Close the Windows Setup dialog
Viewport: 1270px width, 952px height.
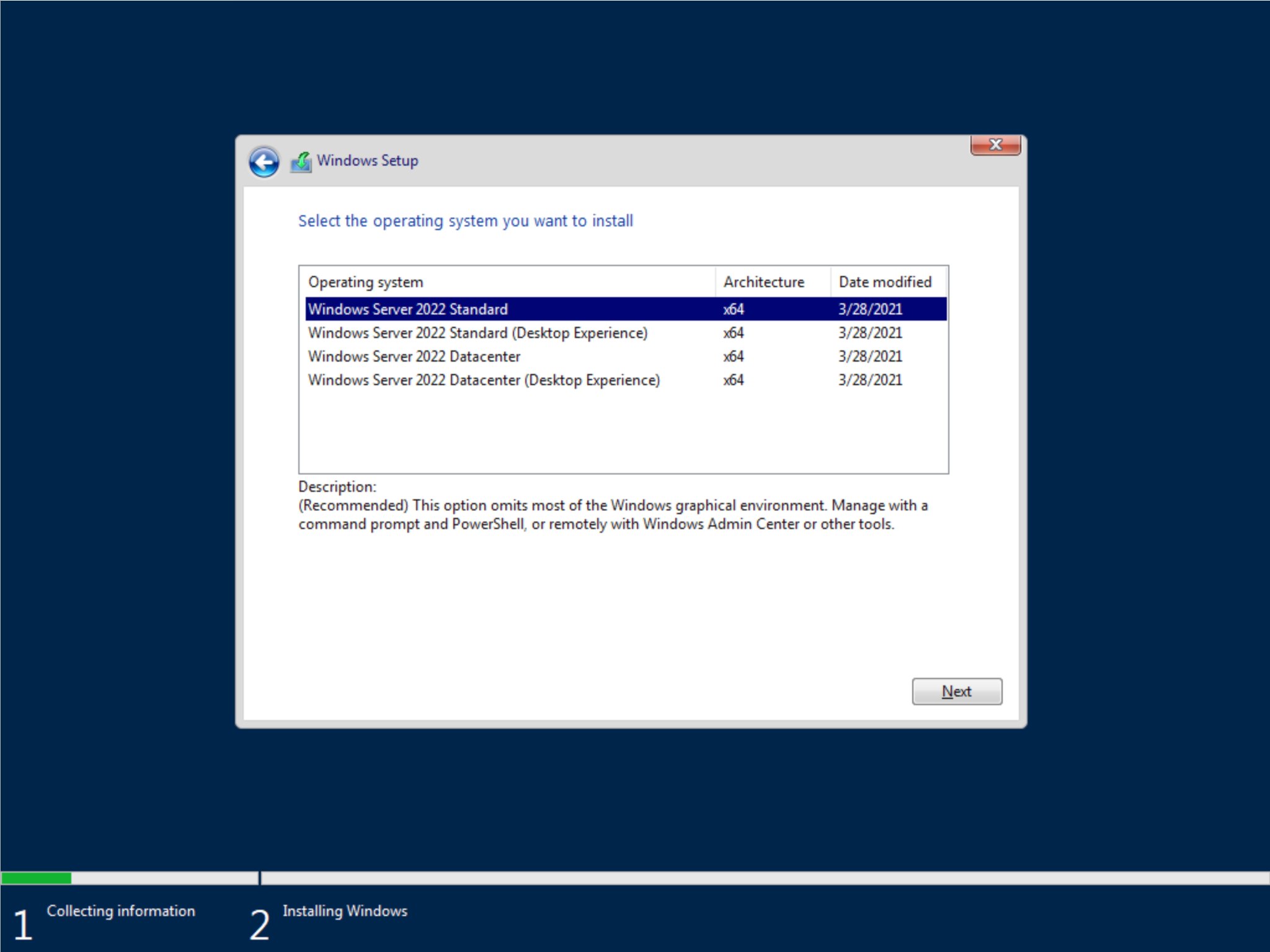(995, 145)
